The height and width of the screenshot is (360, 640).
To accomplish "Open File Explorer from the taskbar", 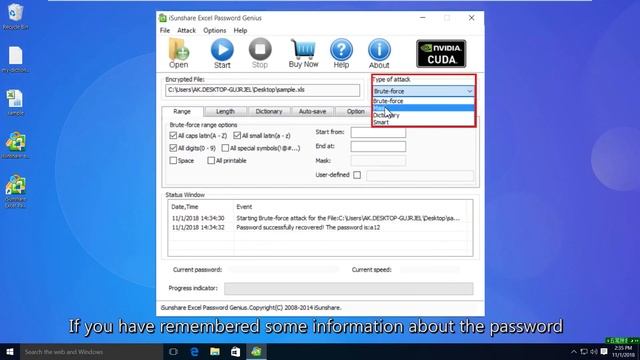I will pyautogui.click(x=215, y=351).
